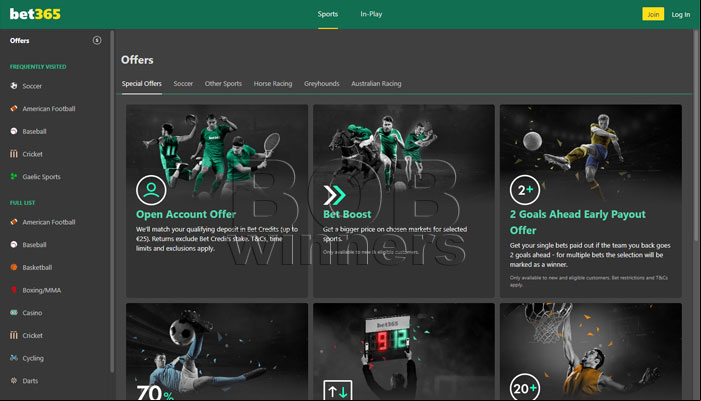
Task: Click Gaelic Sports icon
Action: pyautogui.click(x=14, y=177)
